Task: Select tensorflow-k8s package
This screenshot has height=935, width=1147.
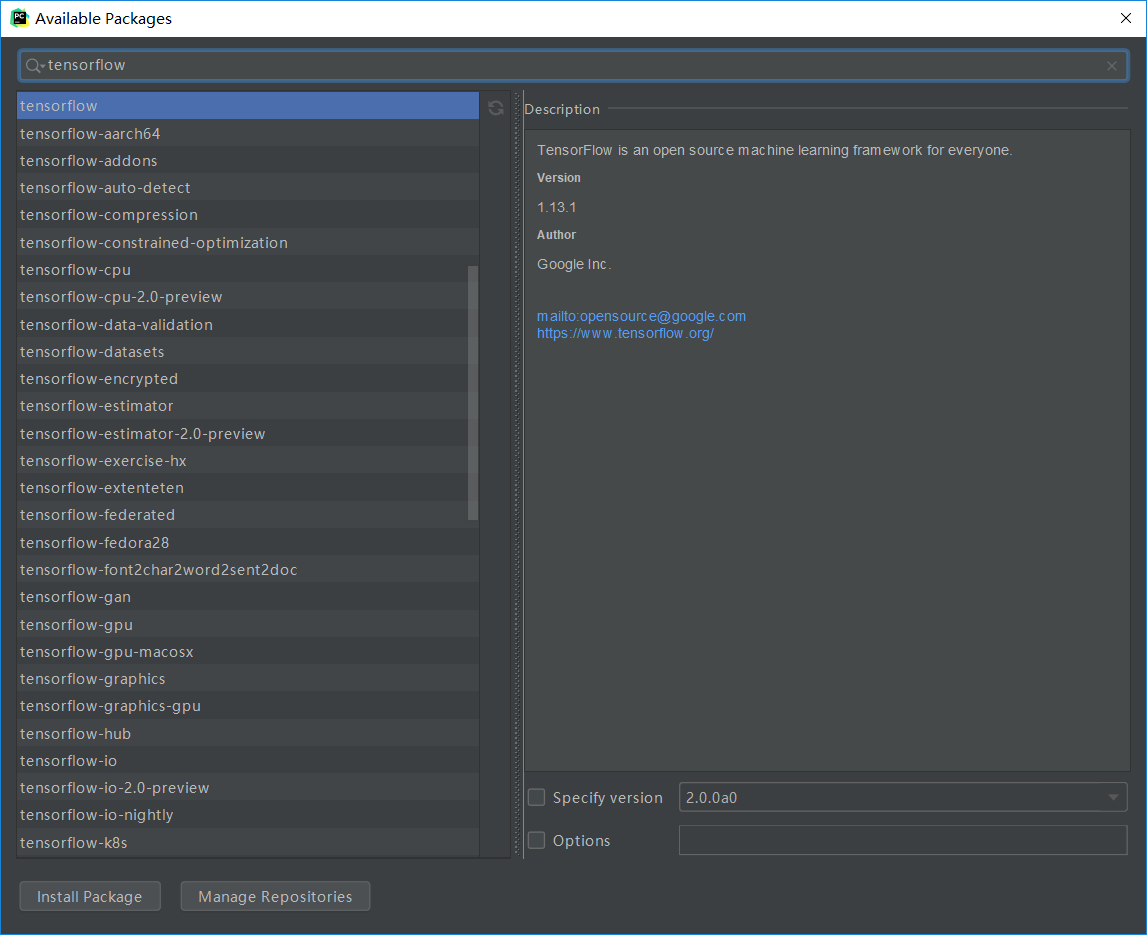Action: pos(248,843)
